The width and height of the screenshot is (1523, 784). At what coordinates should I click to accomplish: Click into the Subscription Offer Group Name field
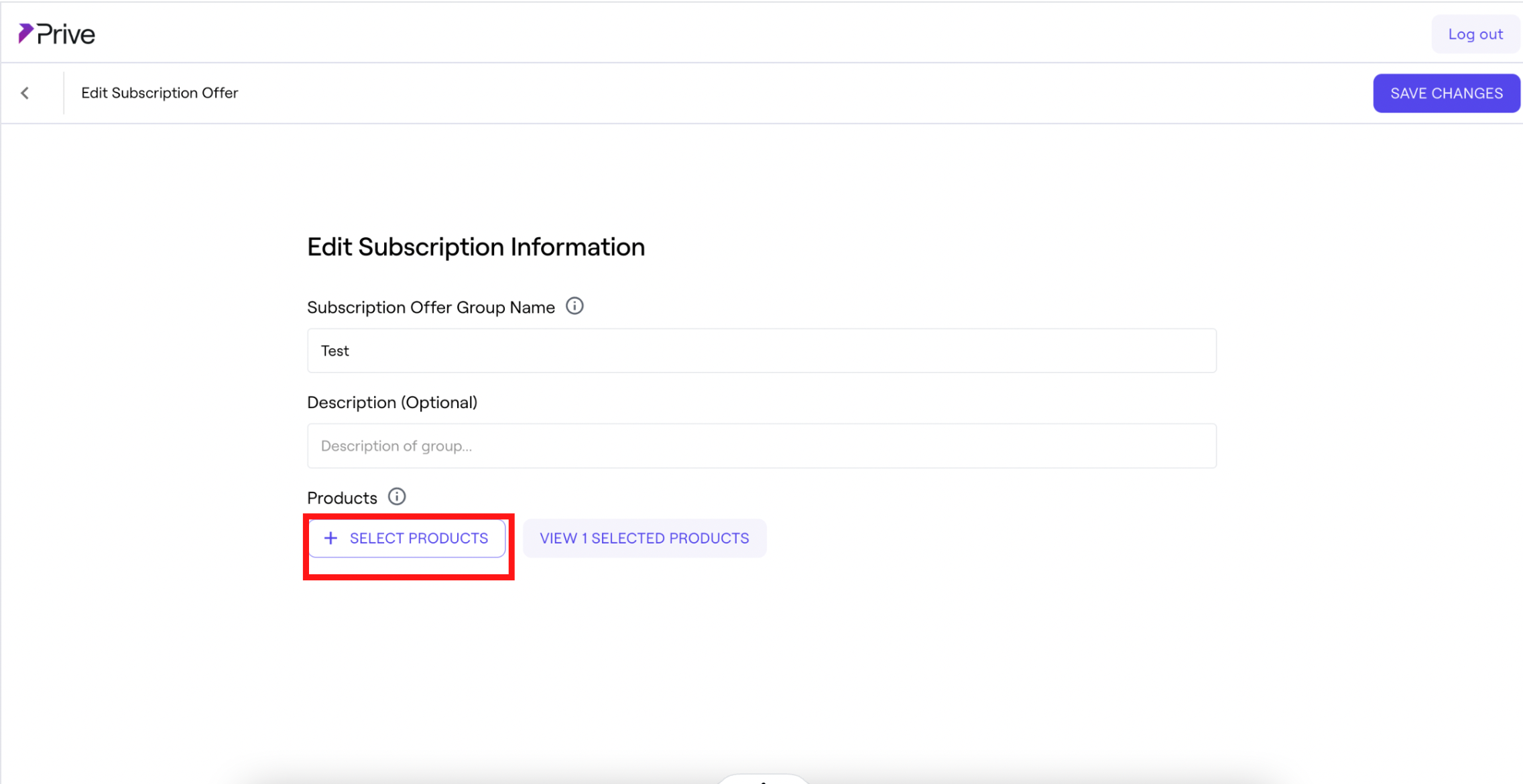[x=761, y=350]
